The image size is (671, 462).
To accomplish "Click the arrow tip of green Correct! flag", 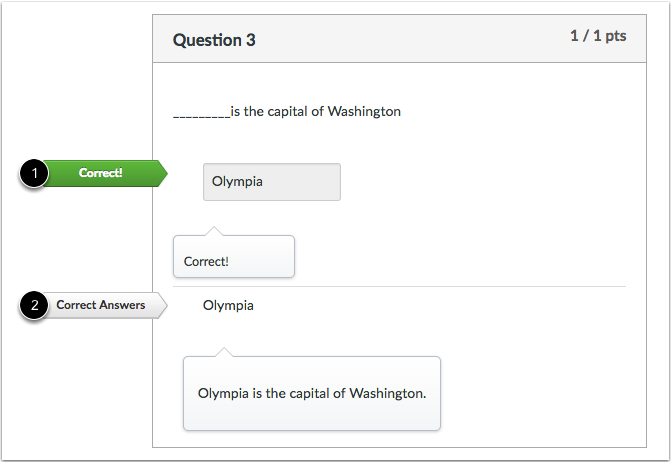I will (x=165, y=173).
